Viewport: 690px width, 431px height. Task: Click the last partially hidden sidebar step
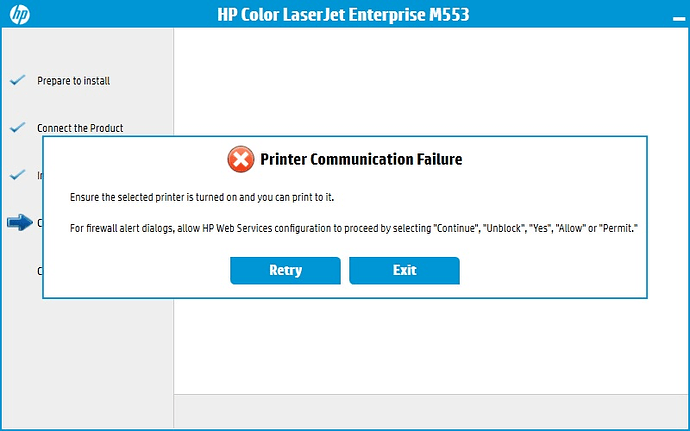40,271
